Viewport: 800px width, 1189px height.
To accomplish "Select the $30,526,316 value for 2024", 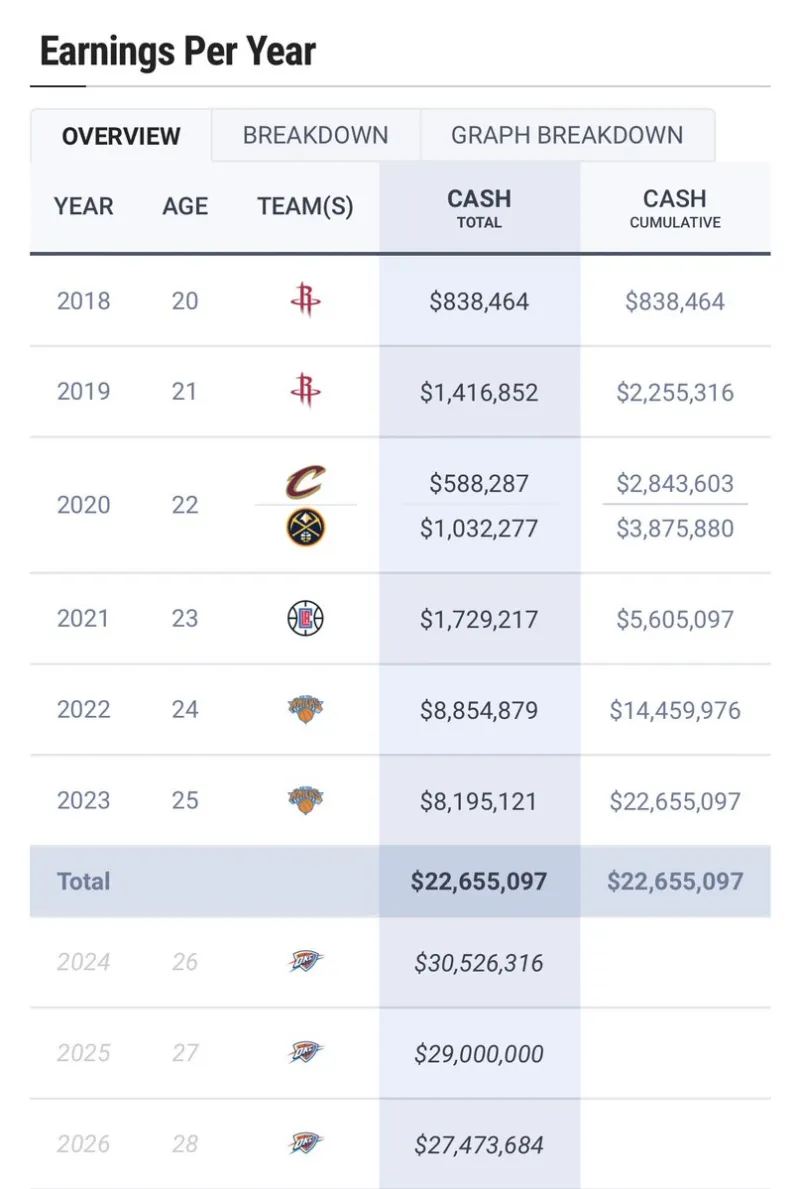I will tap(479, 962).
